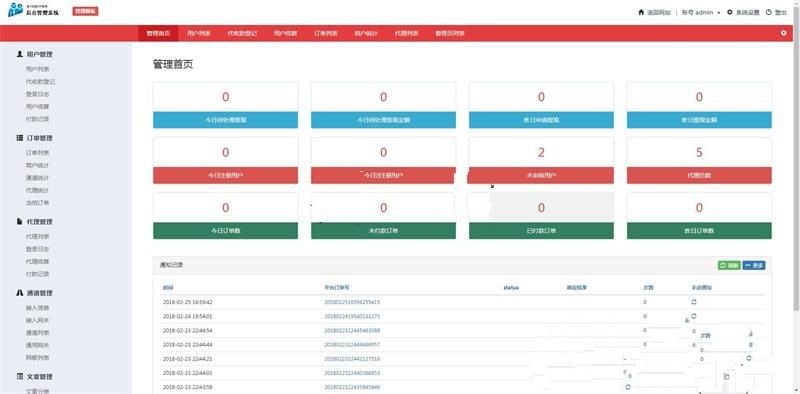Viewport: 800px width, 394px height.
Task: Open the 账号 admin dropdown
Action: pos(701,12)
